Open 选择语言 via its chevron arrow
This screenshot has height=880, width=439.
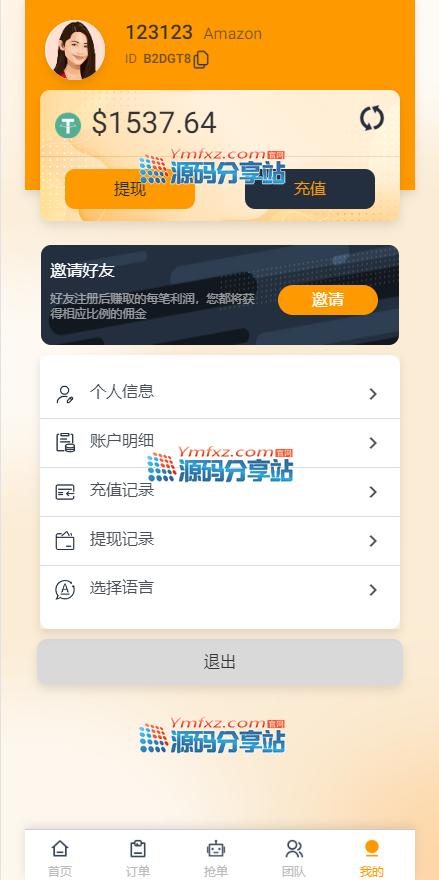point(373,590)
